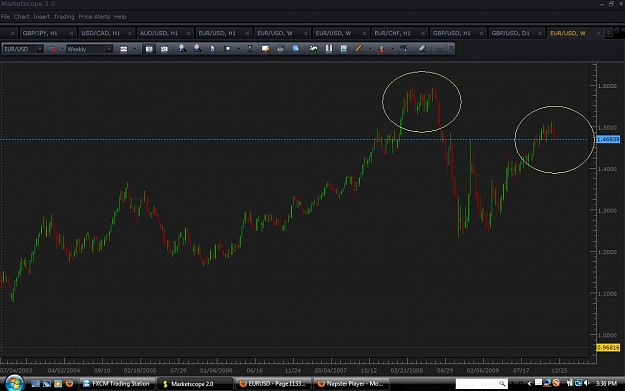Click the yellow 0.96816 price label

click(608, 348)
